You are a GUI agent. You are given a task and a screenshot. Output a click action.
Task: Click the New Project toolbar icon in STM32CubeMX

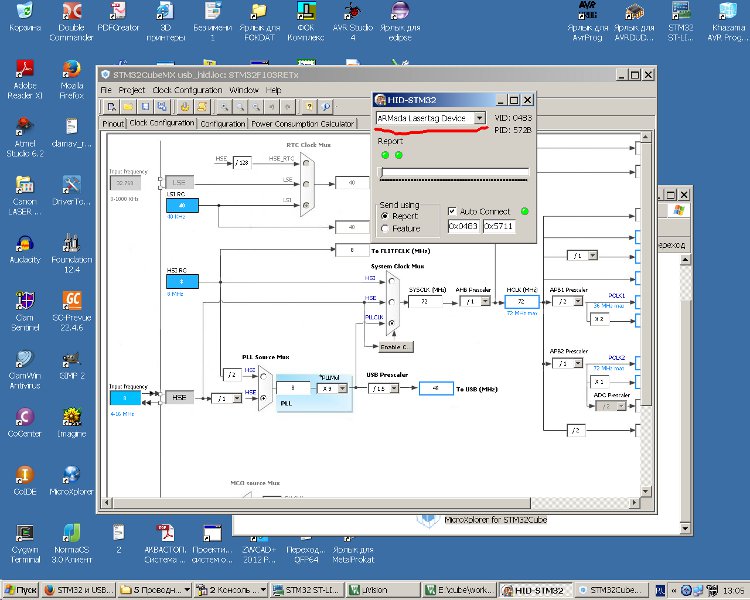click(x=111, y=106)
